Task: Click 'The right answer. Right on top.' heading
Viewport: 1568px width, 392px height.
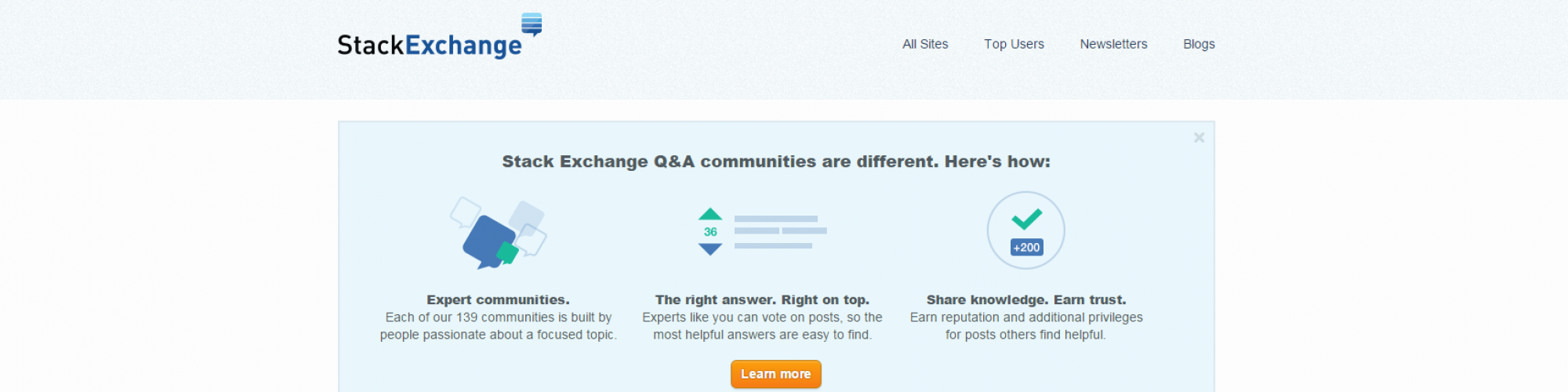Action: [x=762, y=299]
